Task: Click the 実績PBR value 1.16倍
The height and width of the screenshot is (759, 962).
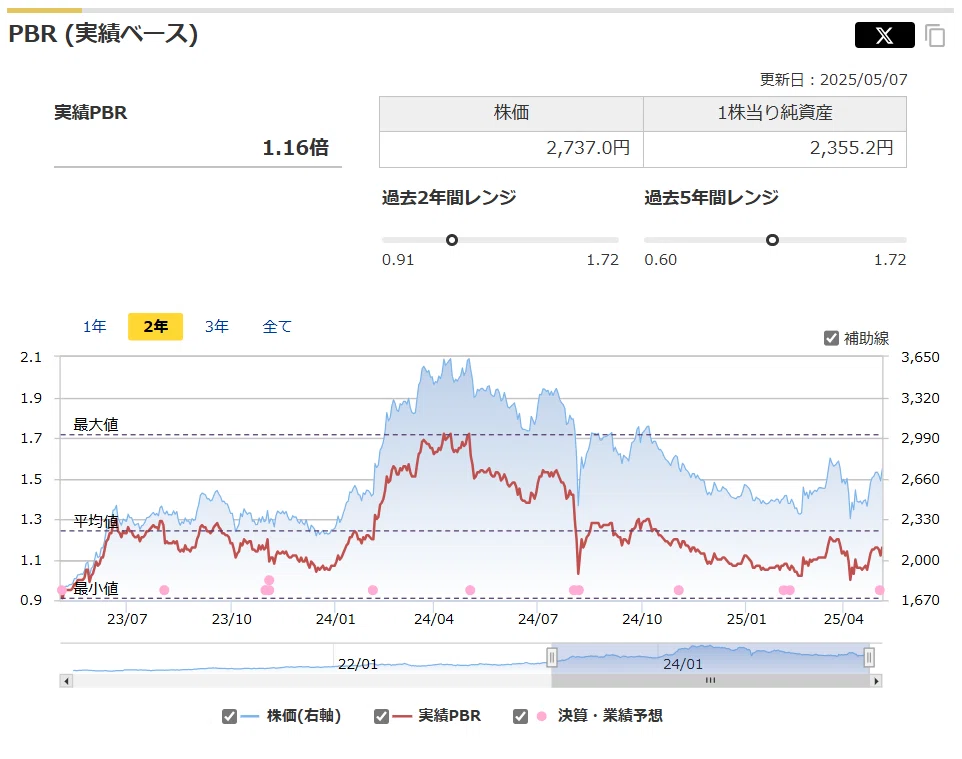Action: (x=296, y=147)
